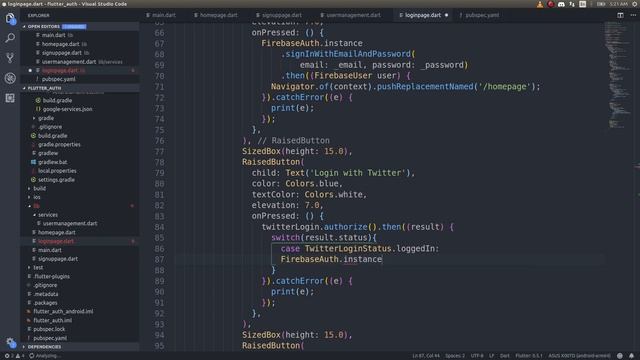The image size is (640, 360).
Task: Click the errors and warnings status icon
Action: click(x=14, y=356)
